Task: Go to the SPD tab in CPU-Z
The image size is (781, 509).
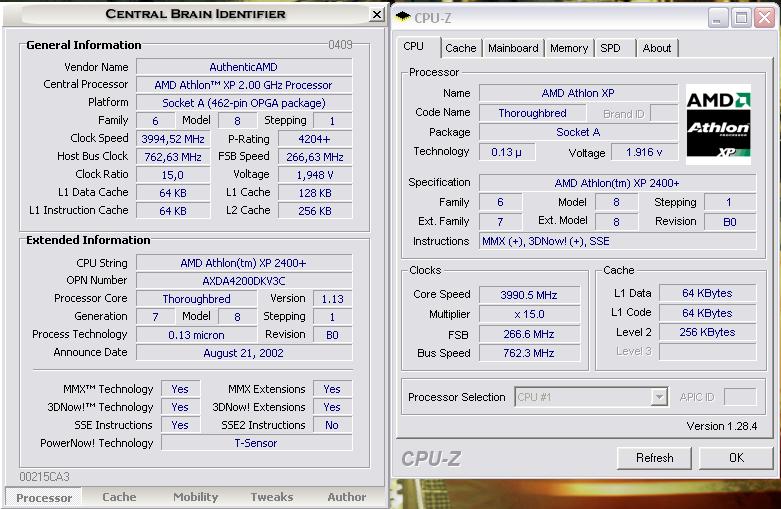Action: tap(610, 48)
